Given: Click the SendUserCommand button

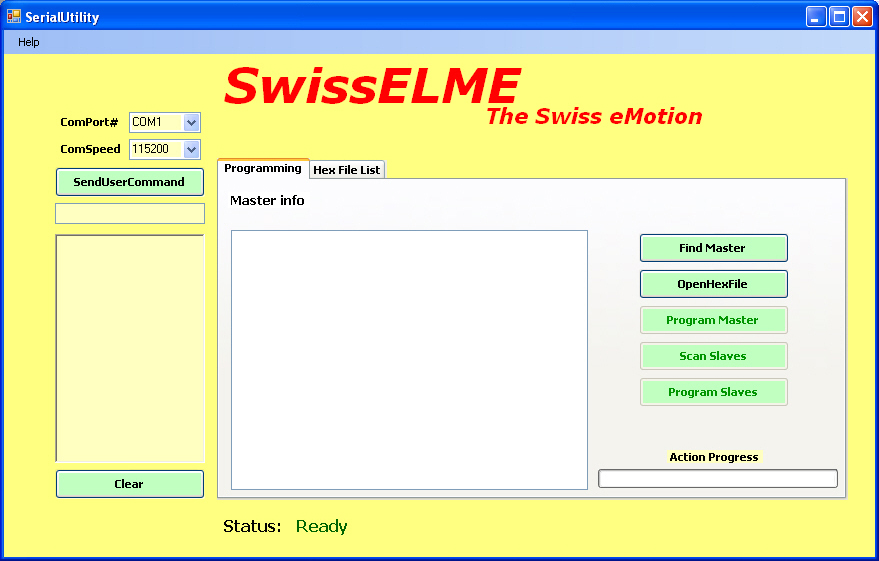Looking at the screenshot, I should [x=129, y=182].
